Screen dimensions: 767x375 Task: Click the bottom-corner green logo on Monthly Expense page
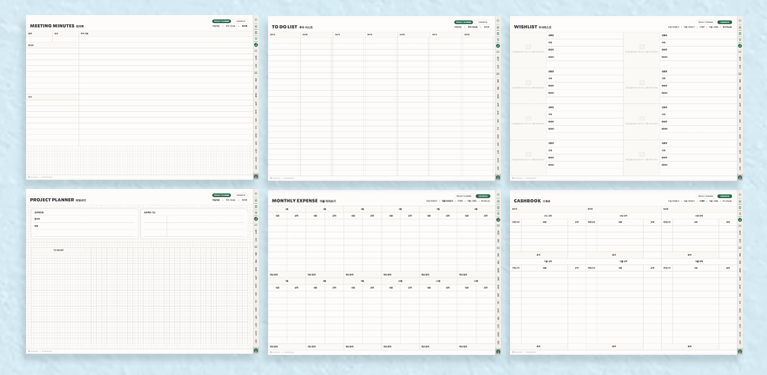(498, 351)
